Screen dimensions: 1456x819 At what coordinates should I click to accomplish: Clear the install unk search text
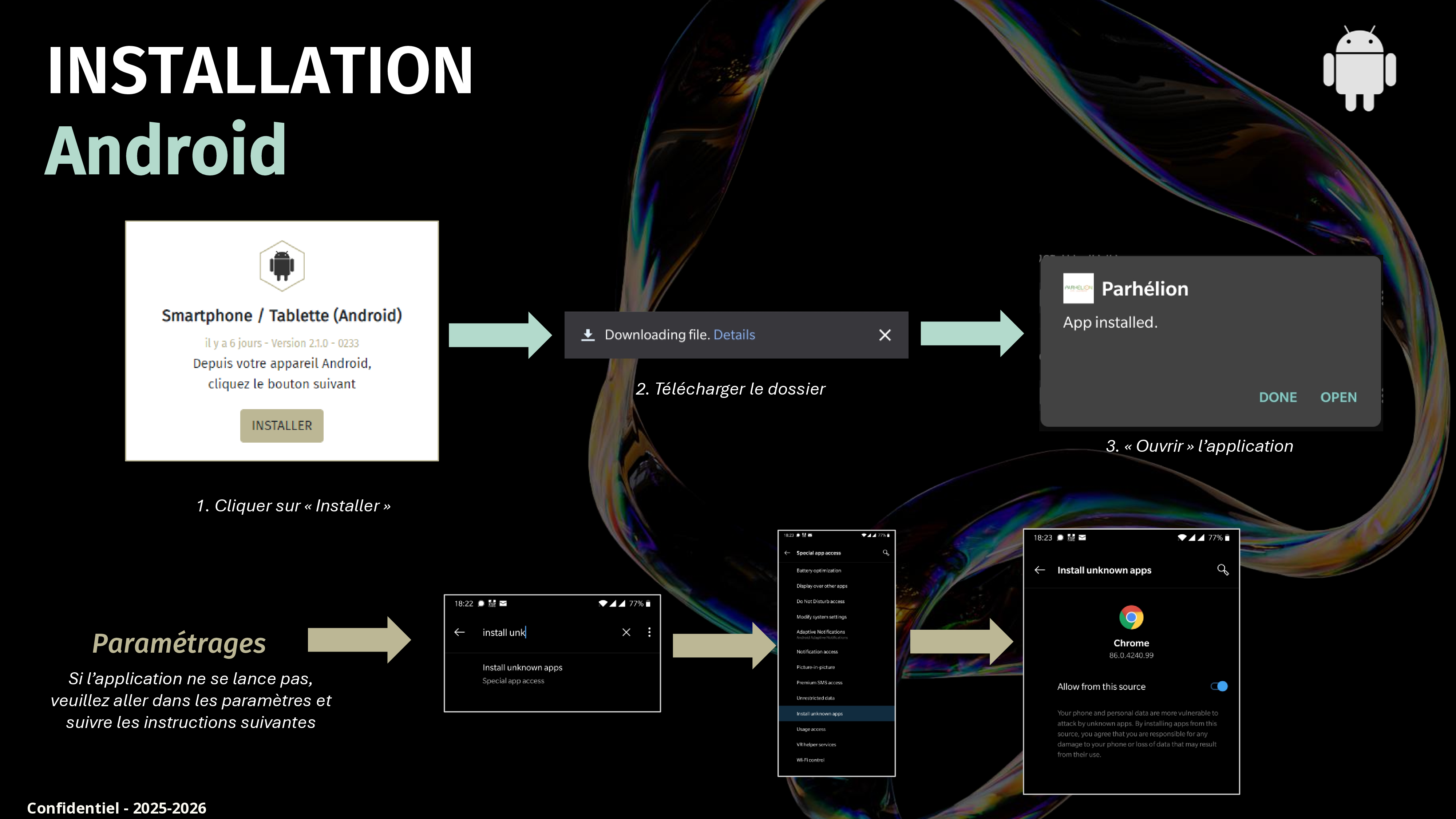626,632
